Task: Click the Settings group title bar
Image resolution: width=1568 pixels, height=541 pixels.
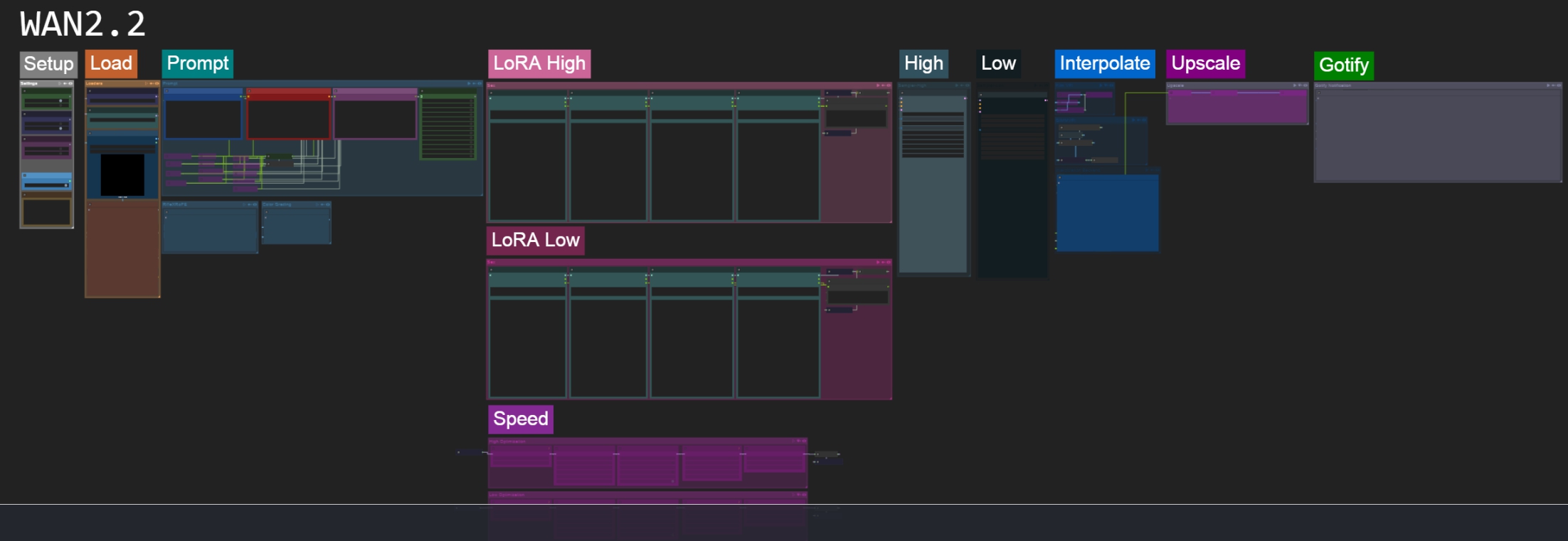Action: click(47, 83)
